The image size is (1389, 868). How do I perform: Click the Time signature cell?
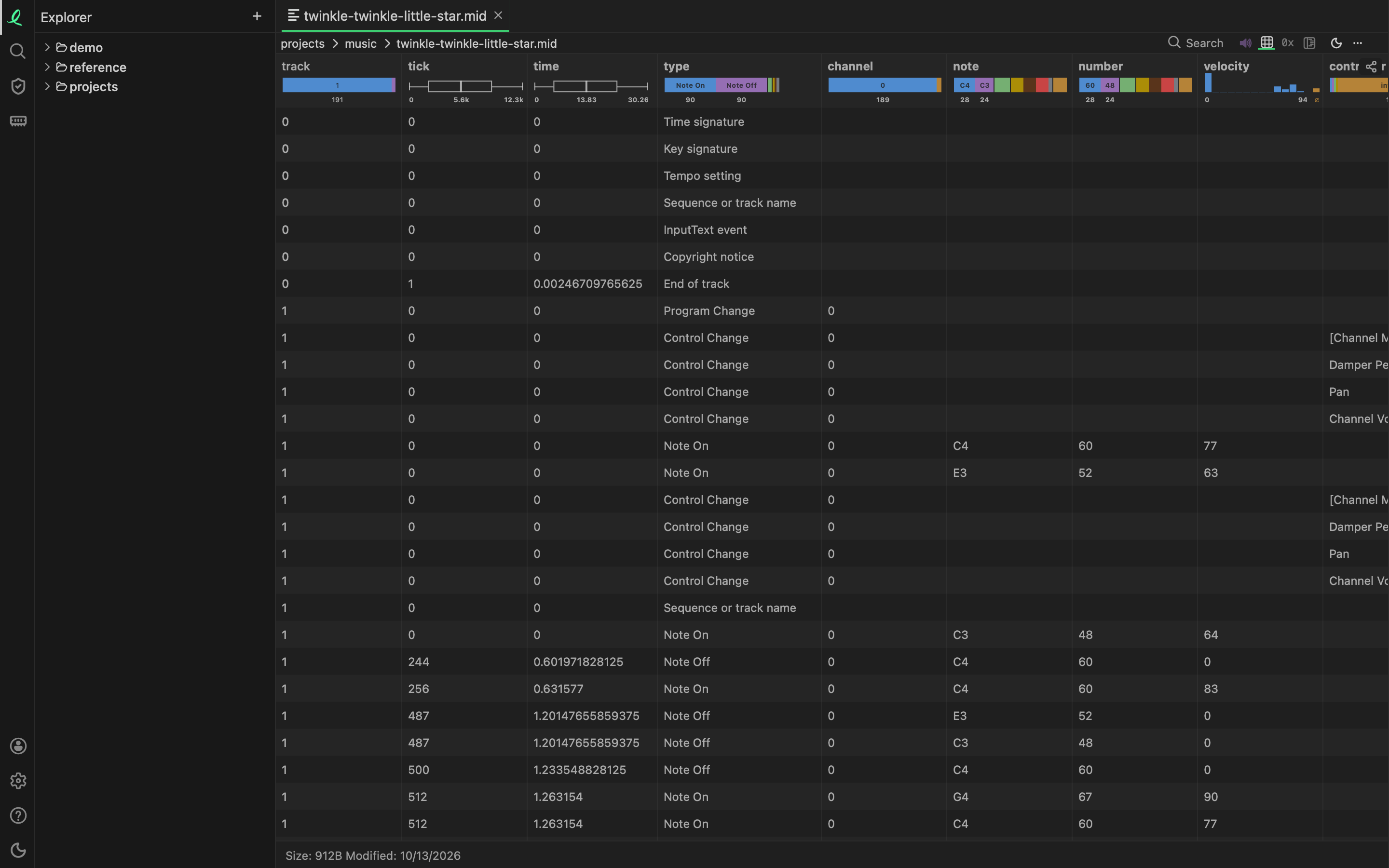pos(739,122)
